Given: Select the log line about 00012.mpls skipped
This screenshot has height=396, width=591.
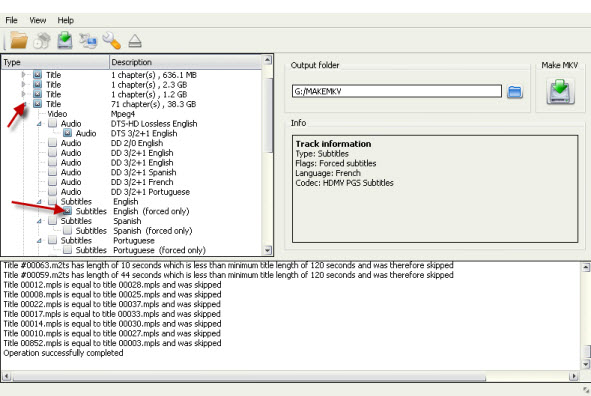Looking at the screenshot, I should (112, 285).
